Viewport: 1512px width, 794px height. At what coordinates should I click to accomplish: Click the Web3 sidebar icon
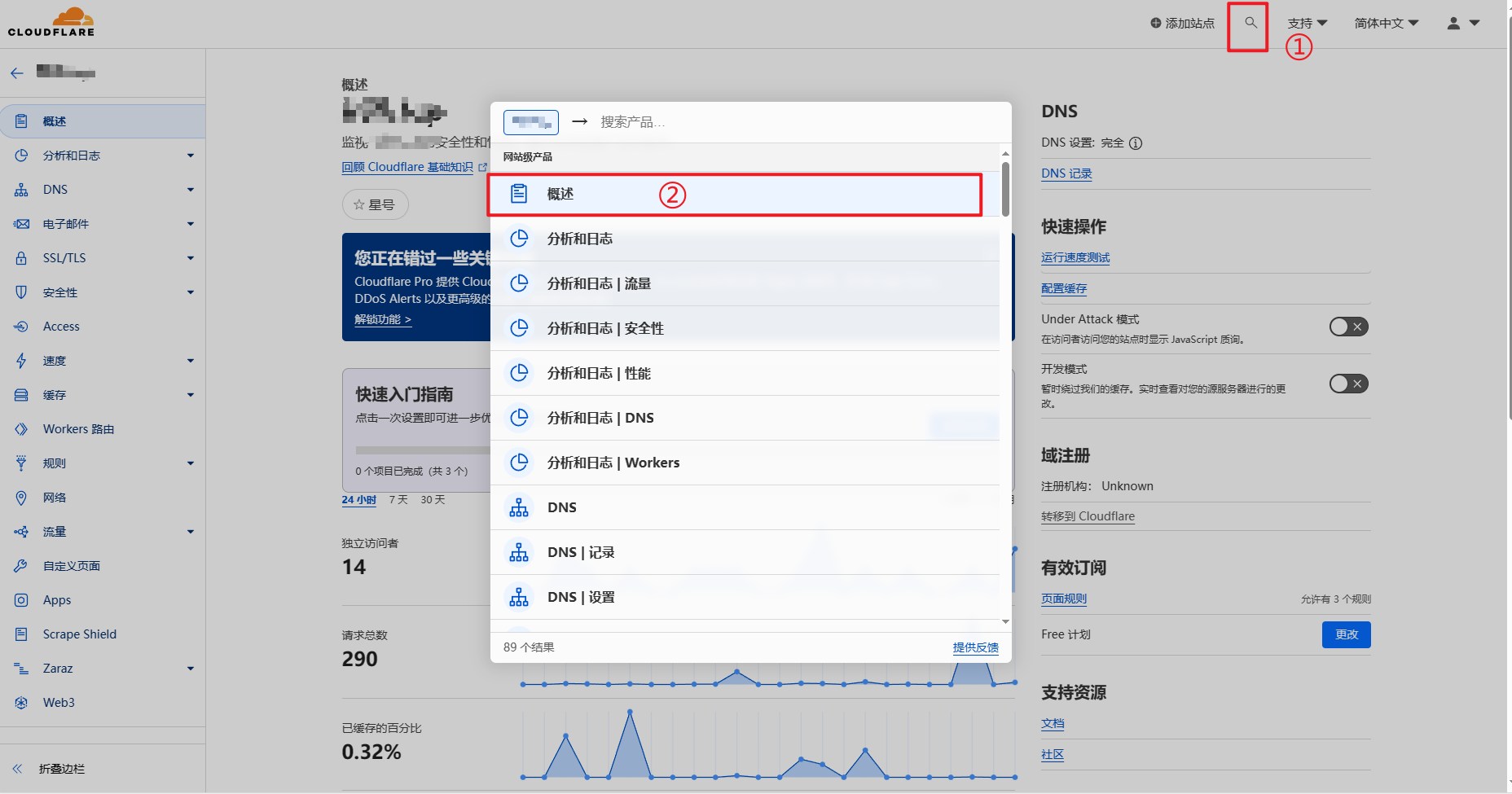pos(21,703)
